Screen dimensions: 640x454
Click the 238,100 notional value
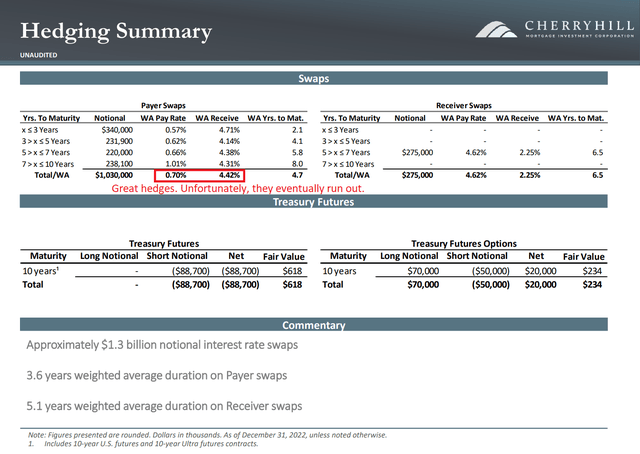tap(119, 164)
